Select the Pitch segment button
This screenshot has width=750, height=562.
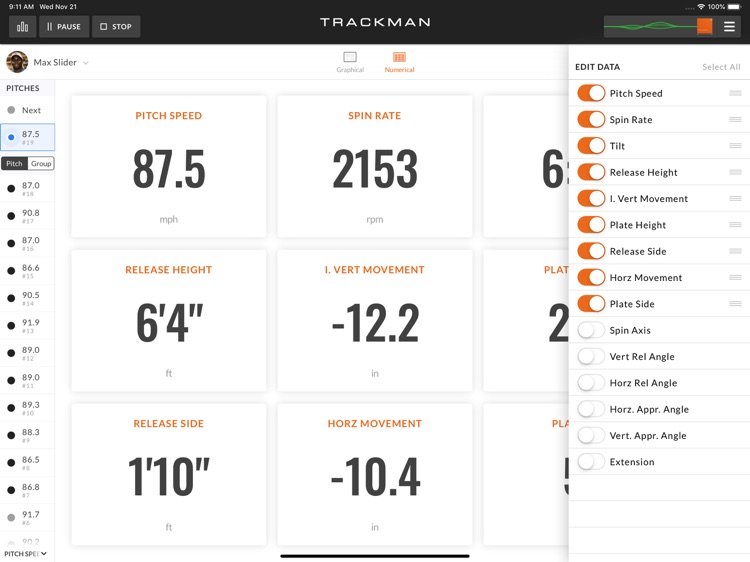pos(14,164)
